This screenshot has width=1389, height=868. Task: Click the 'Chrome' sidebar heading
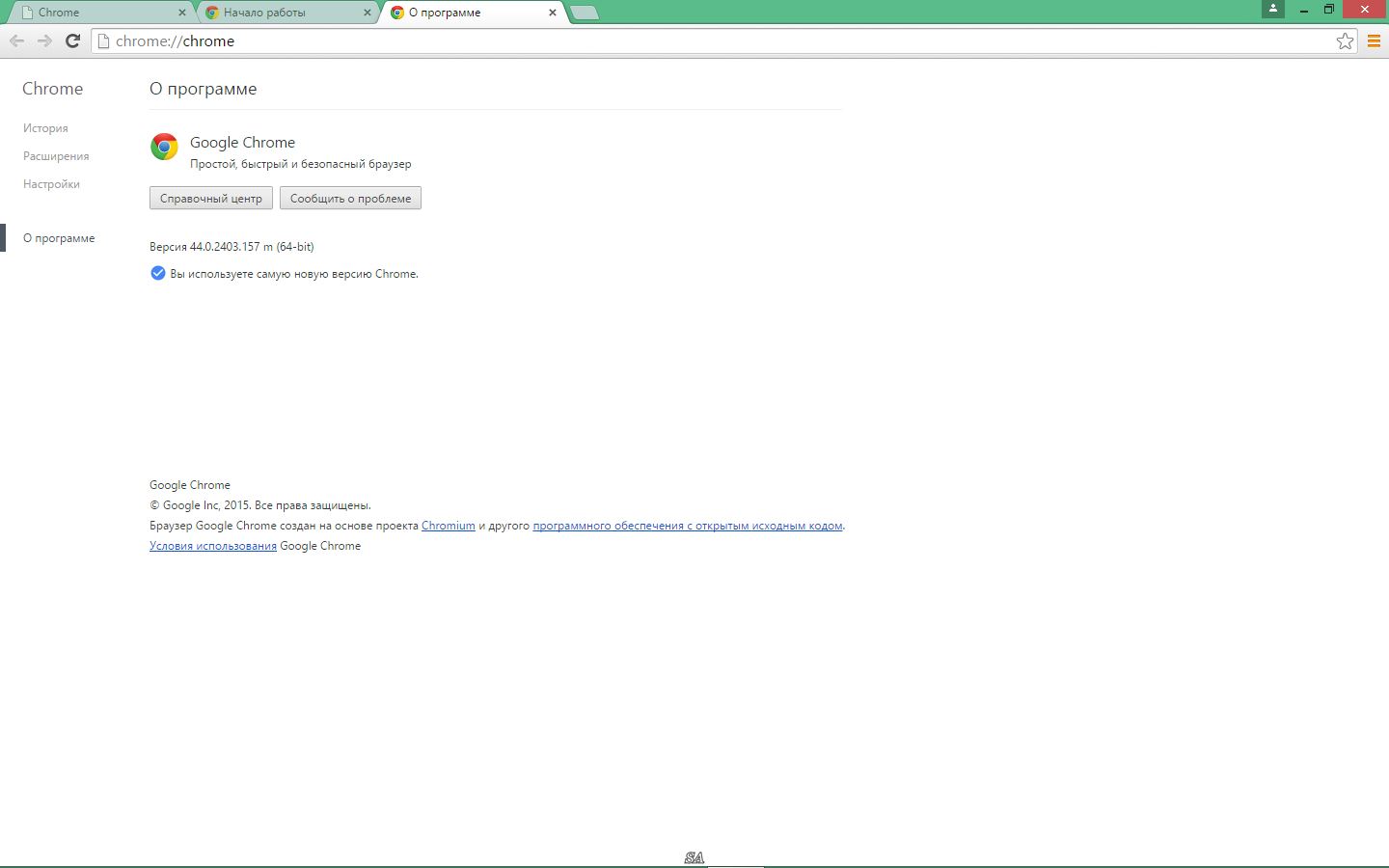(53, 89)
